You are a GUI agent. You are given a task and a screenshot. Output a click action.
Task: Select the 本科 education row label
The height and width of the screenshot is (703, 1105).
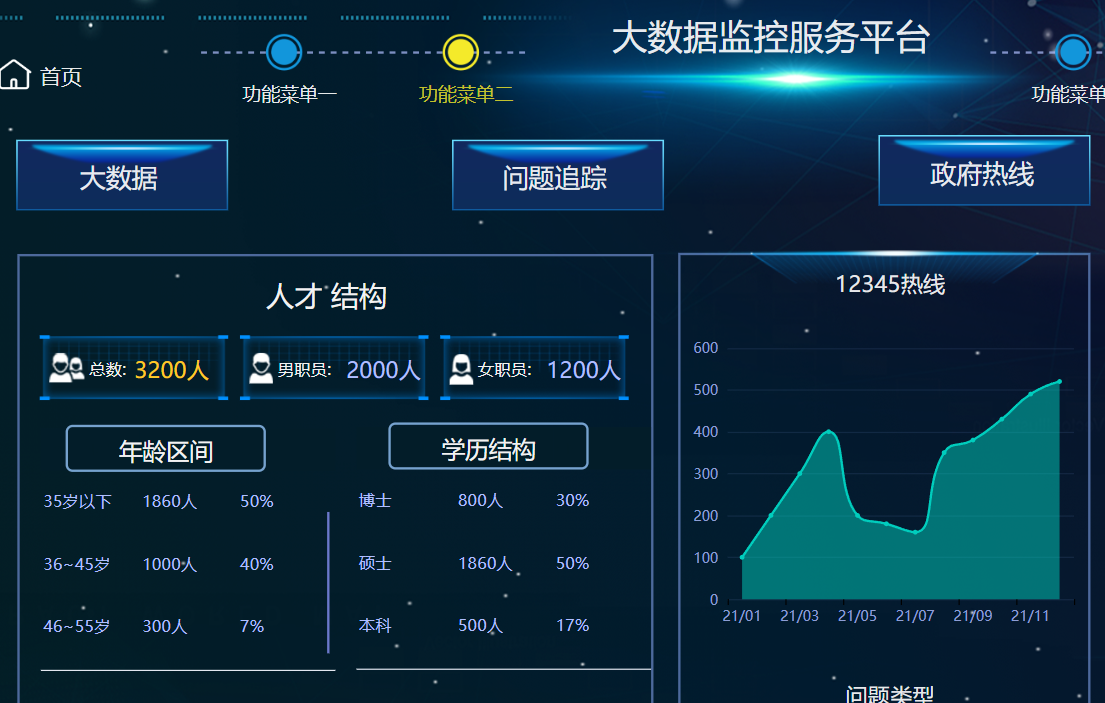coord(375,626)
